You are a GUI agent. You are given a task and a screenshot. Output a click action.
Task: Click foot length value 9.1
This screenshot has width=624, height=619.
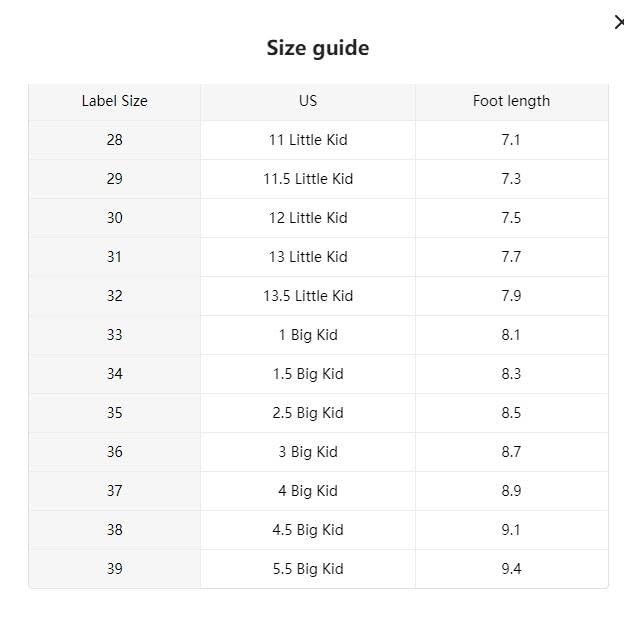point(511,530)
